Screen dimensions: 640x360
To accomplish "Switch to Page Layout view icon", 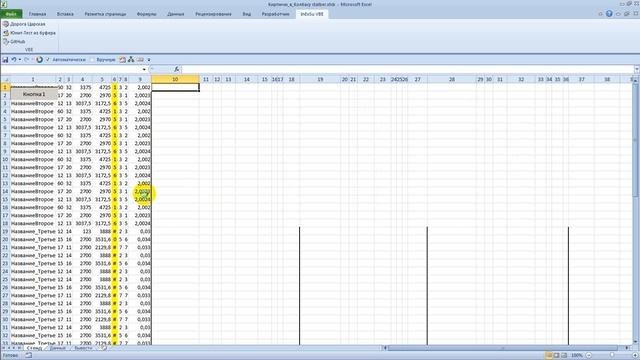I will [x=557, y=356].
